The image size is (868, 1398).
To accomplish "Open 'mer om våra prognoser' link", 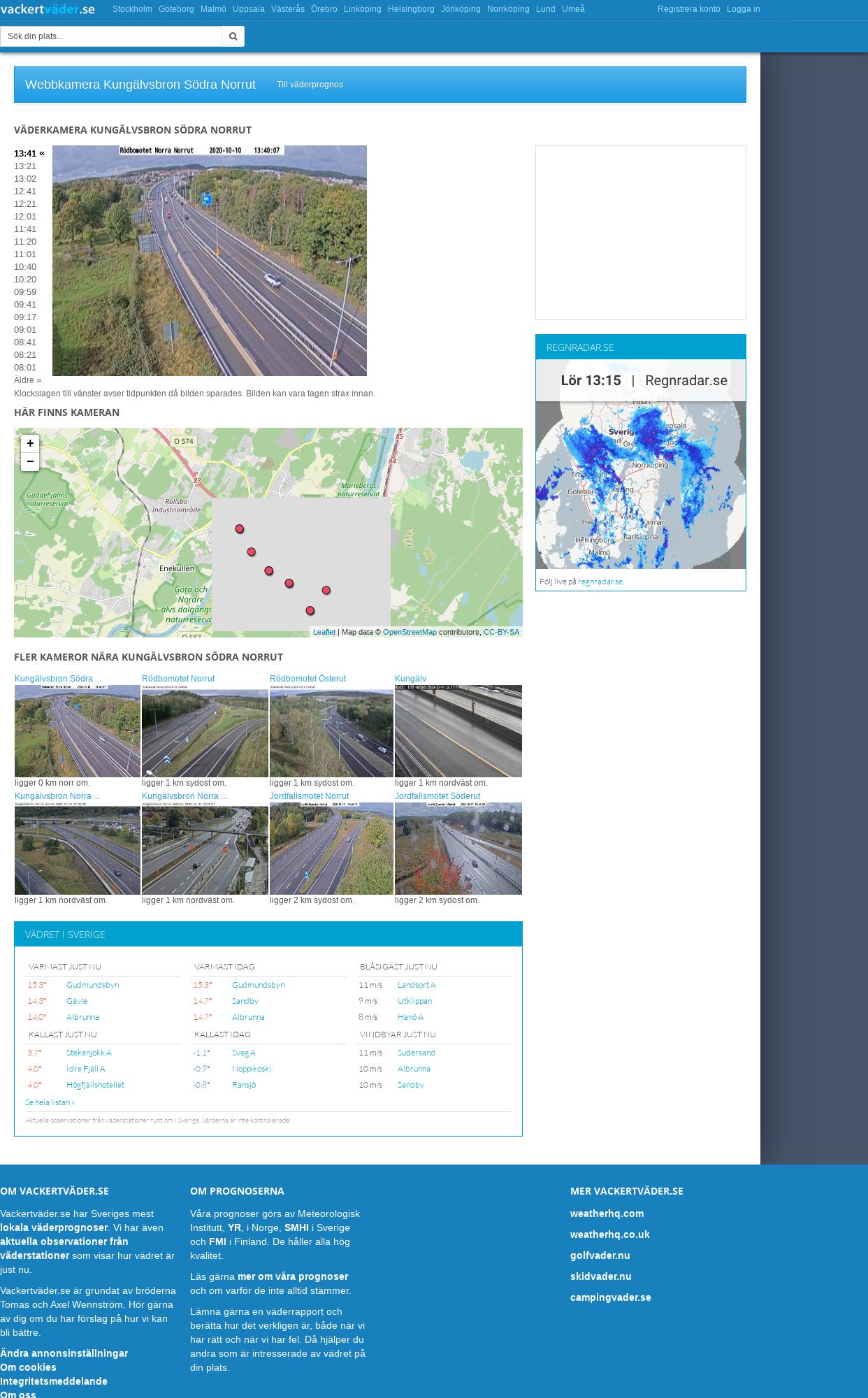I will 293,1276.
